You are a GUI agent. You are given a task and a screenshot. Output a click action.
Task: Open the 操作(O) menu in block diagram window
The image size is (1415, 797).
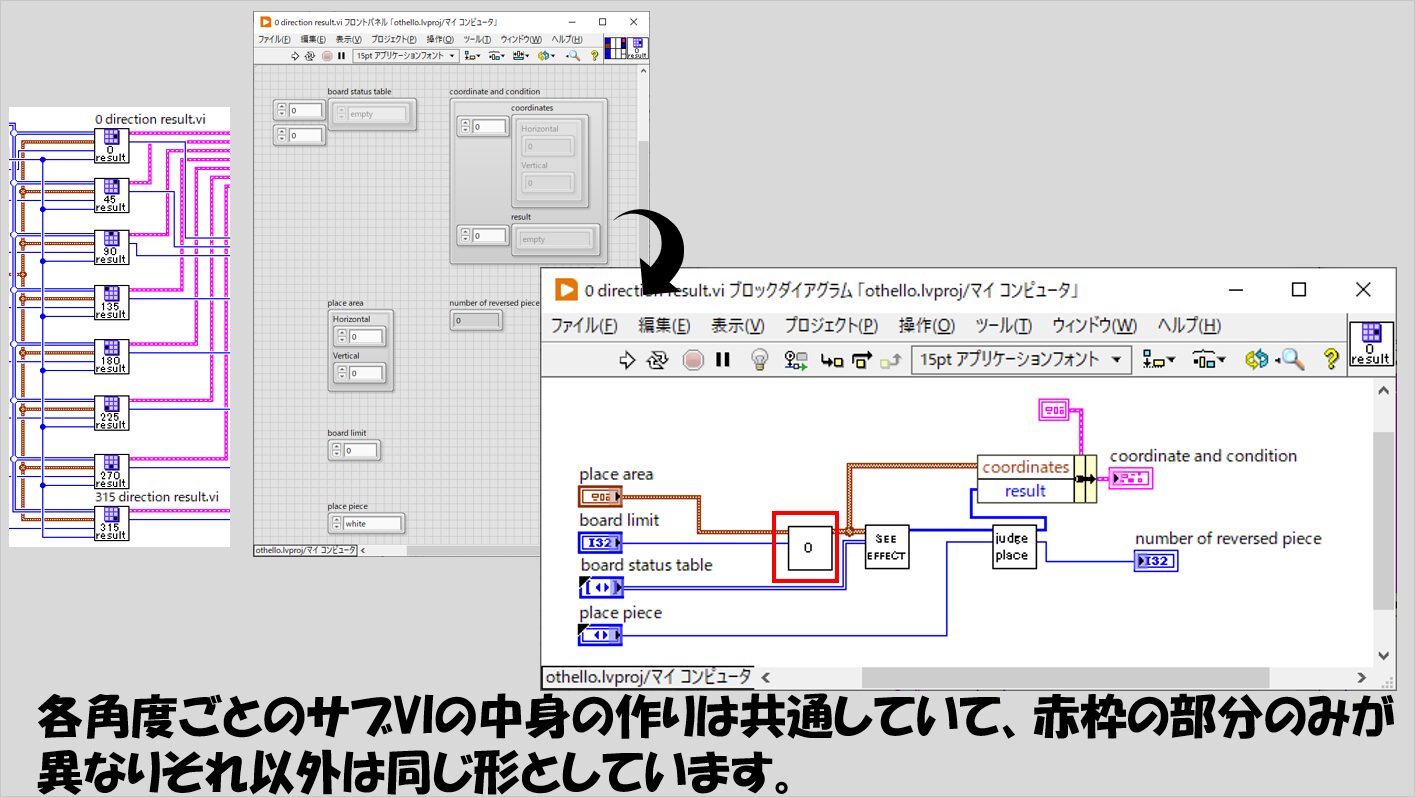[926, 325]
